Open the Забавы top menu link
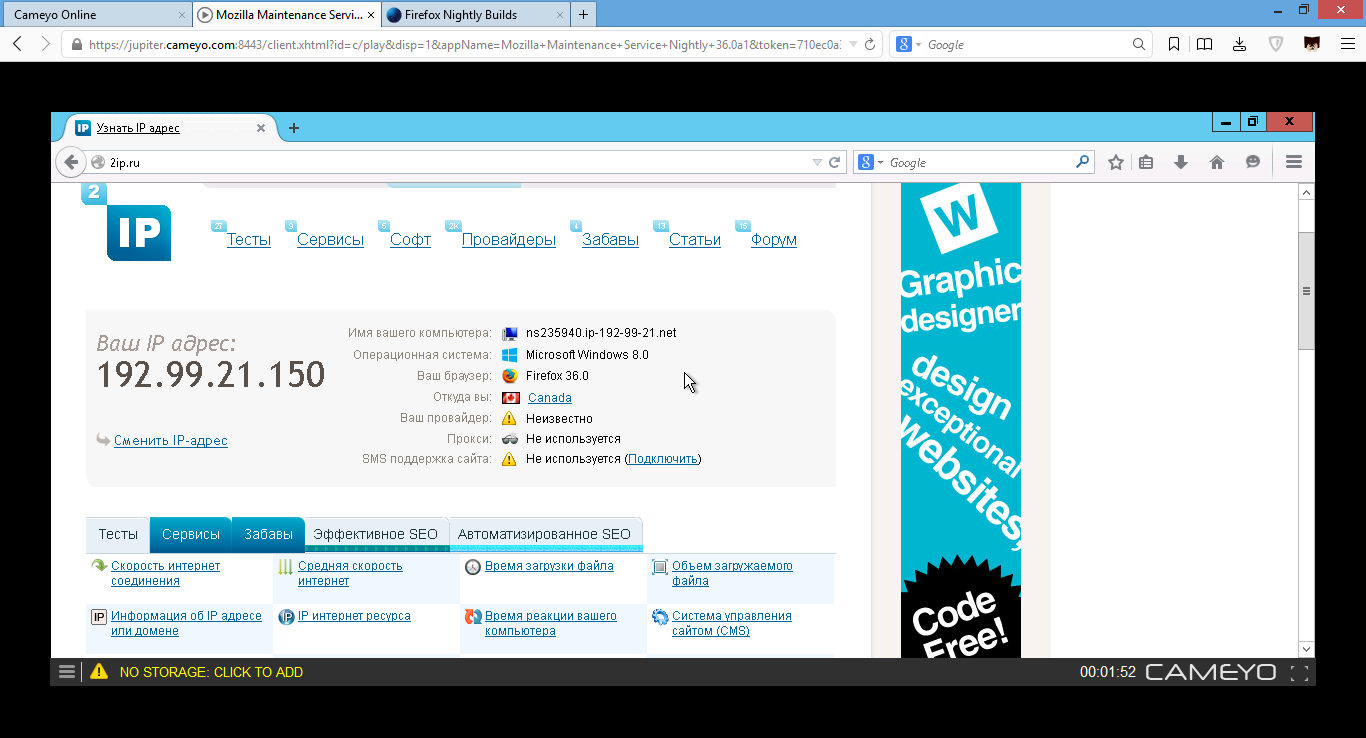Viewport: 1366px width, 738px height. tap(611, 240)
